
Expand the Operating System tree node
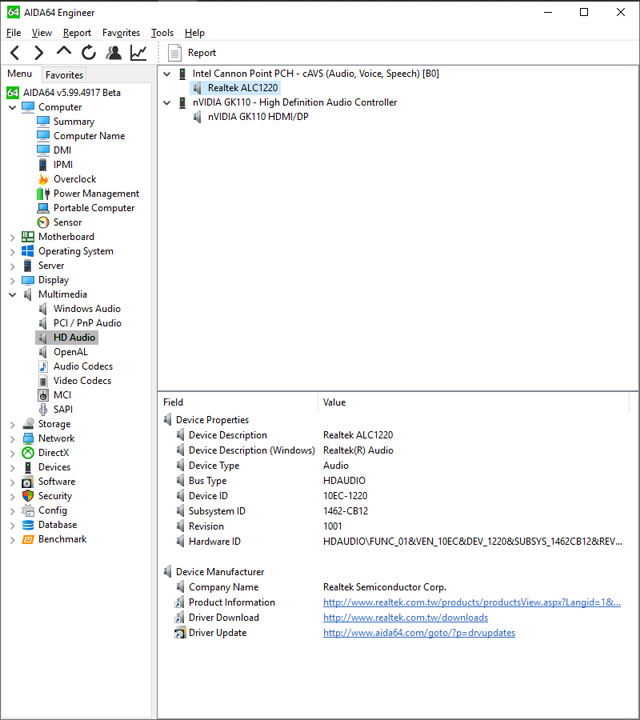pyautogui.click(x=12, y=252)
